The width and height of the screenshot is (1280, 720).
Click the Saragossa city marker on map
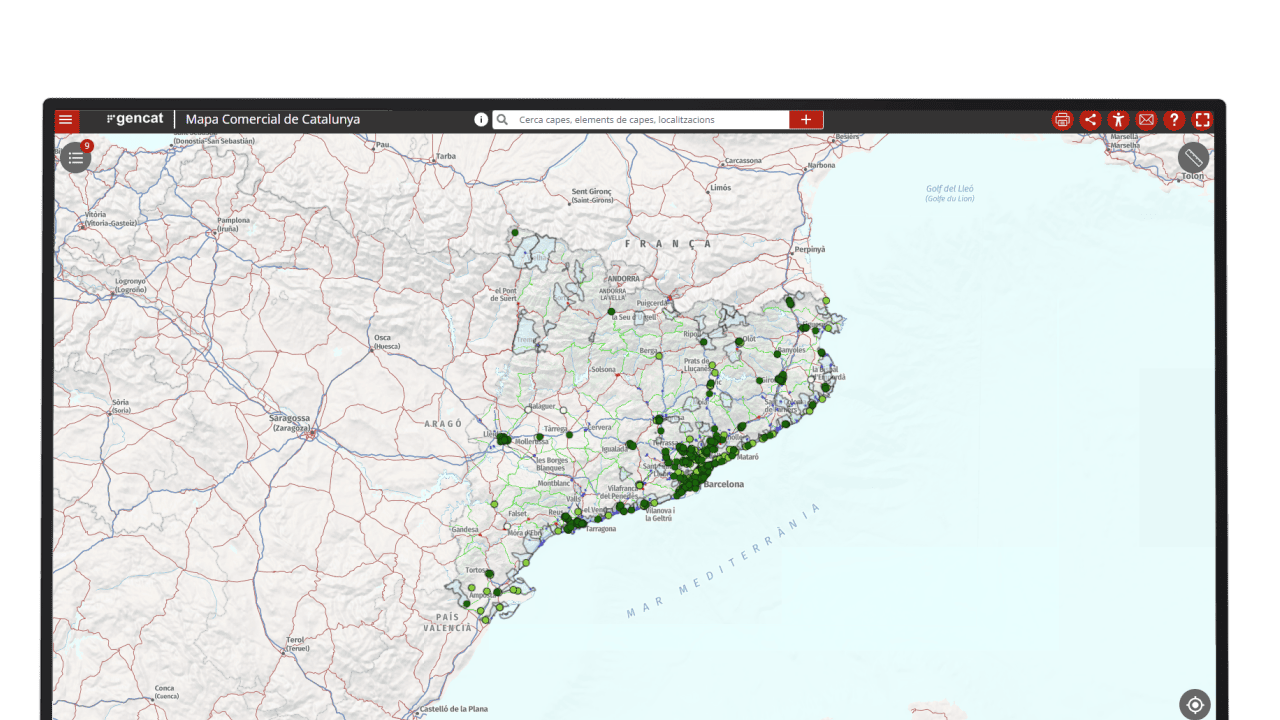(x=312, y=434)
